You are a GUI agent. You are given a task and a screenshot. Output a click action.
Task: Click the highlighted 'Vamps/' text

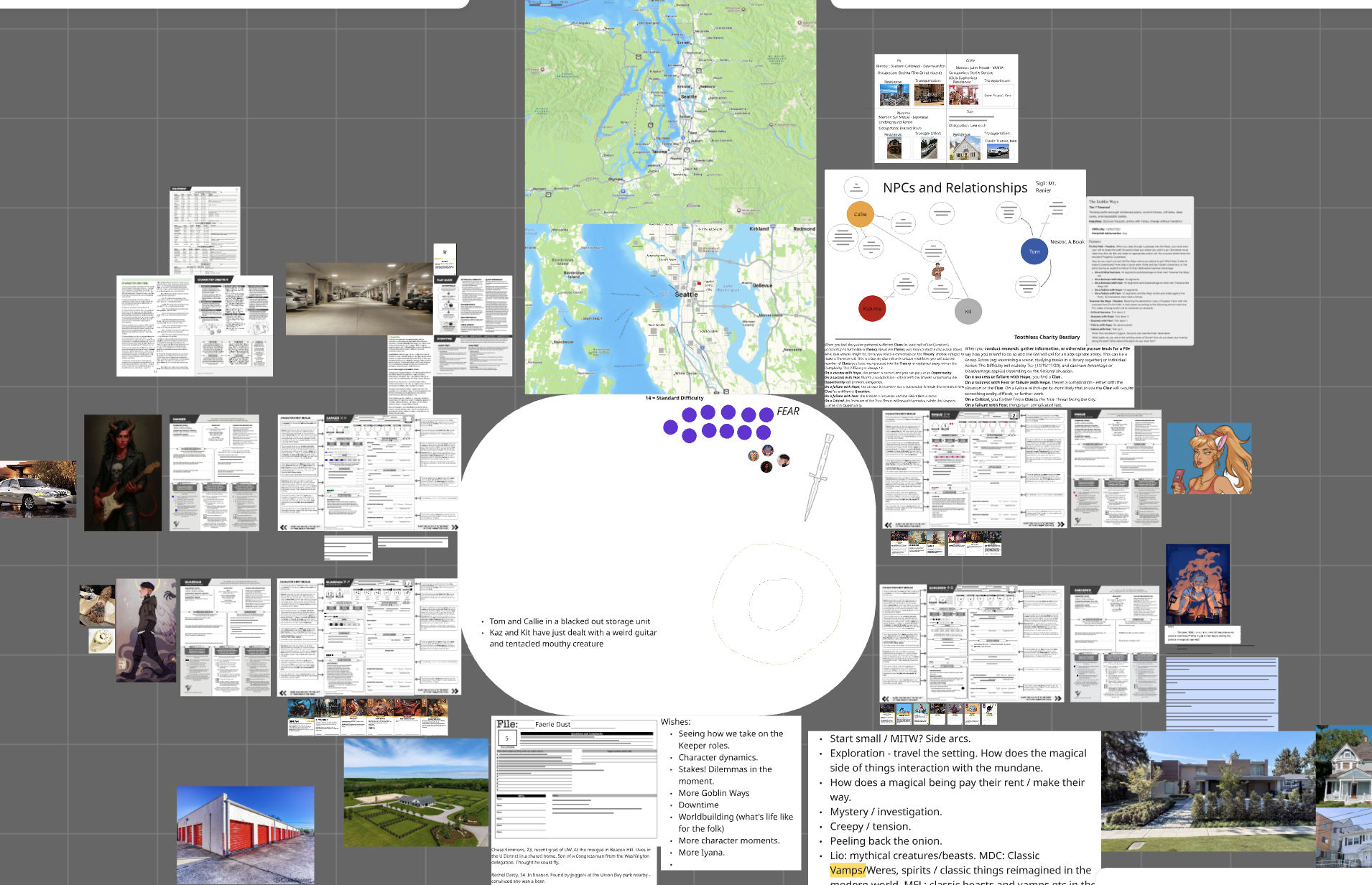tap(847, 870)
